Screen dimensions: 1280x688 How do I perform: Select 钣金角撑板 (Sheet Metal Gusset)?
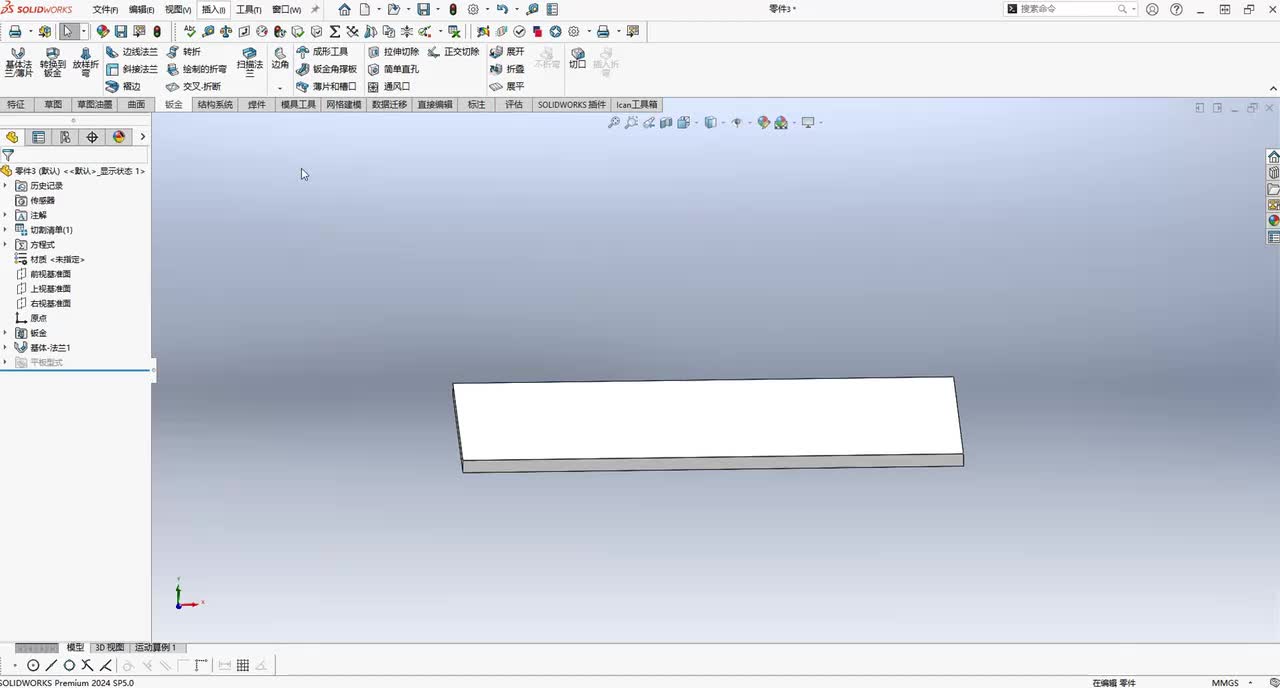[x=327, y=69]
